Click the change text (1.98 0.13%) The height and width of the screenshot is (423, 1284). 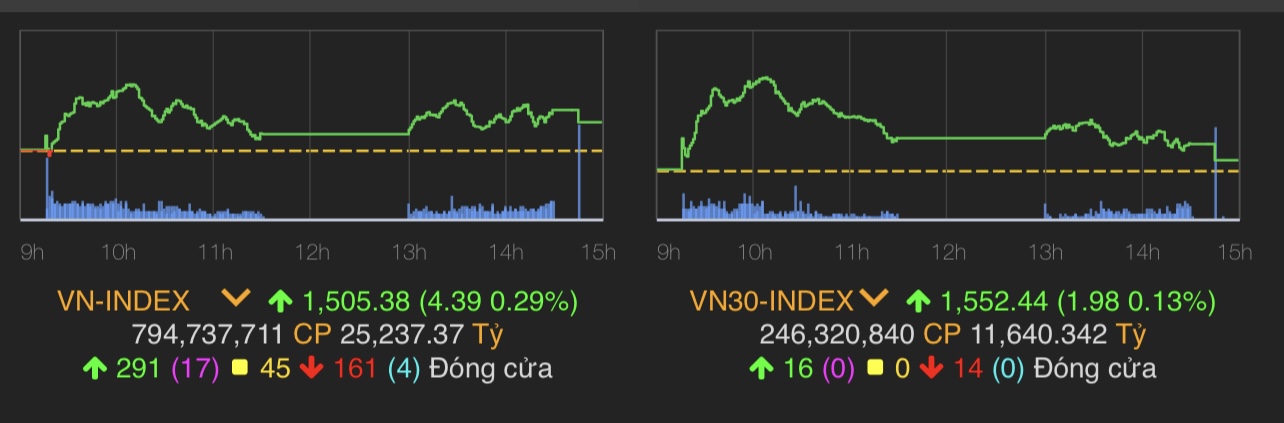pos(1135,300)
